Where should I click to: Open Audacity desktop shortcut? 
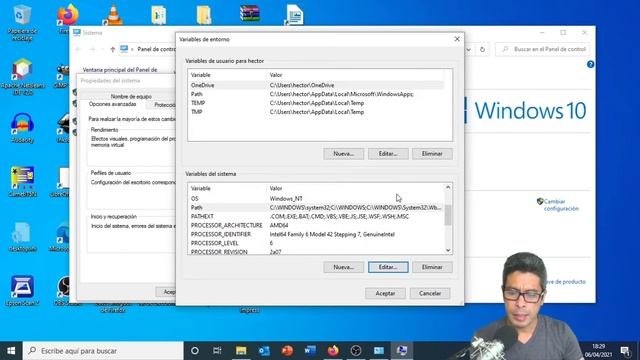click(22, 128)
